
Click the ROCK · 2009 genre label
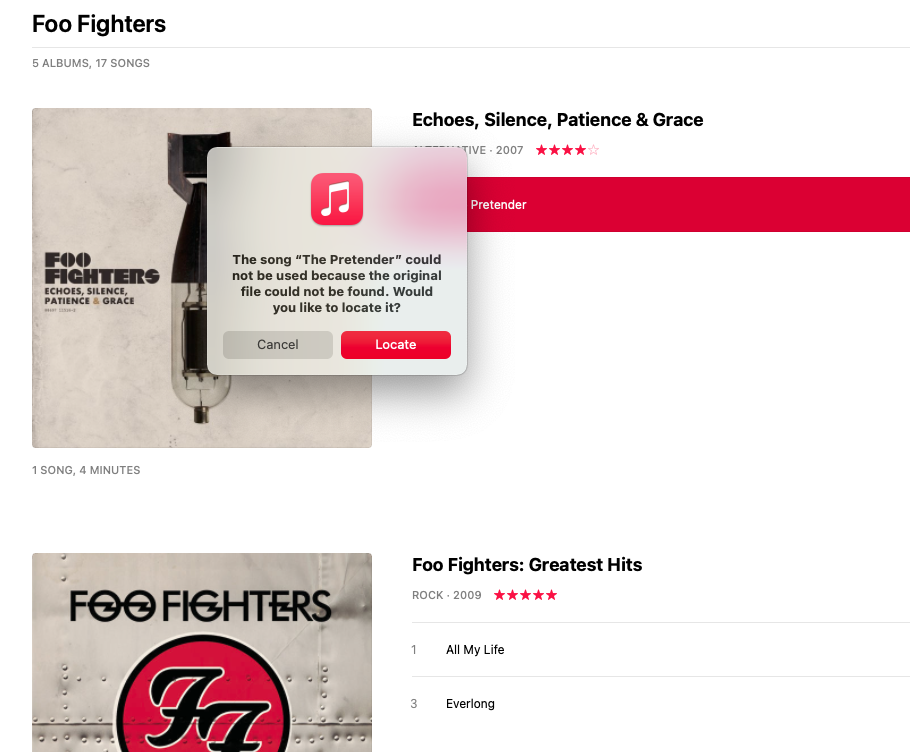[x=447, y=595]
